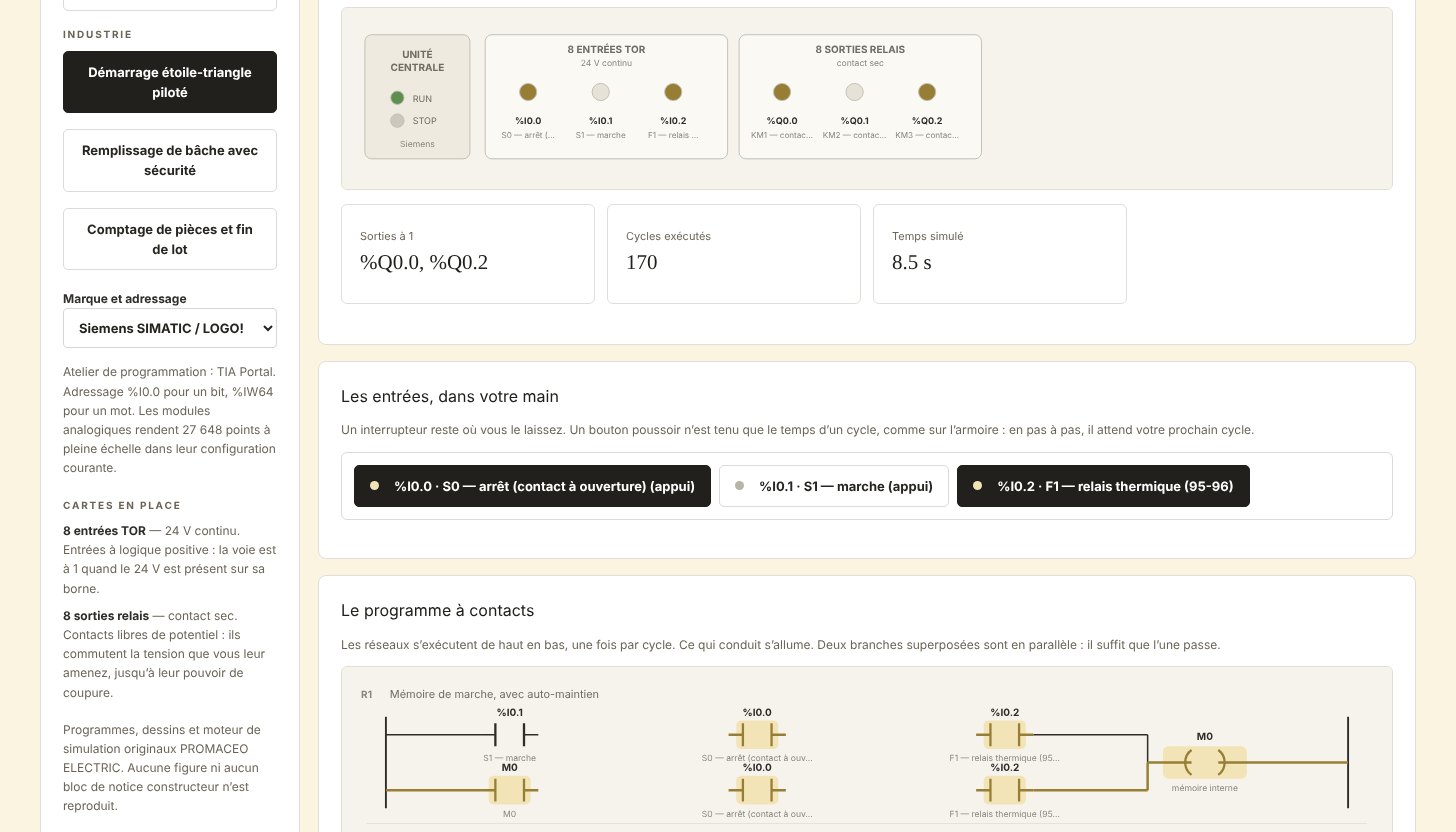
Task: Click the Cycles exécutés value 170
Action: [642, 263]
